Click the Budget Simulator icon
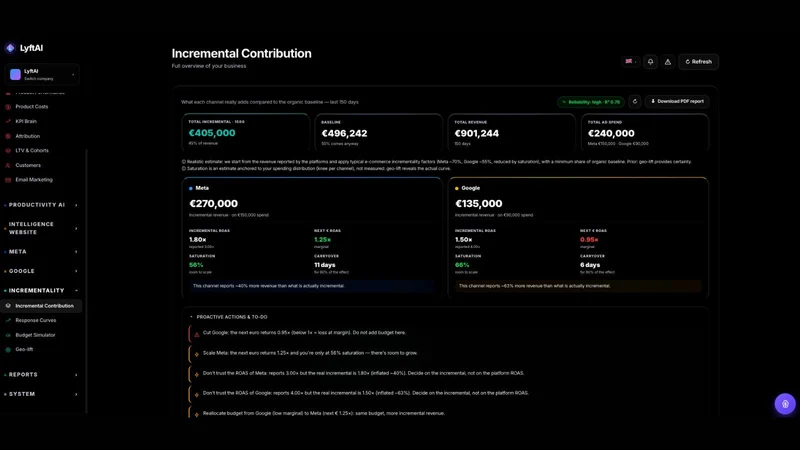Viewport: 800px width, 450px height. pyautogui.click(x=8, y=335)
